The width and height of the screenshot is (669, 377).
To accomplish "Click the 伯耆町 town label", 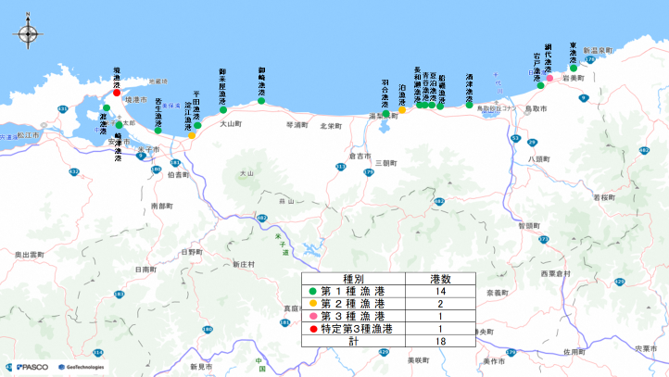I will (178, 175).
